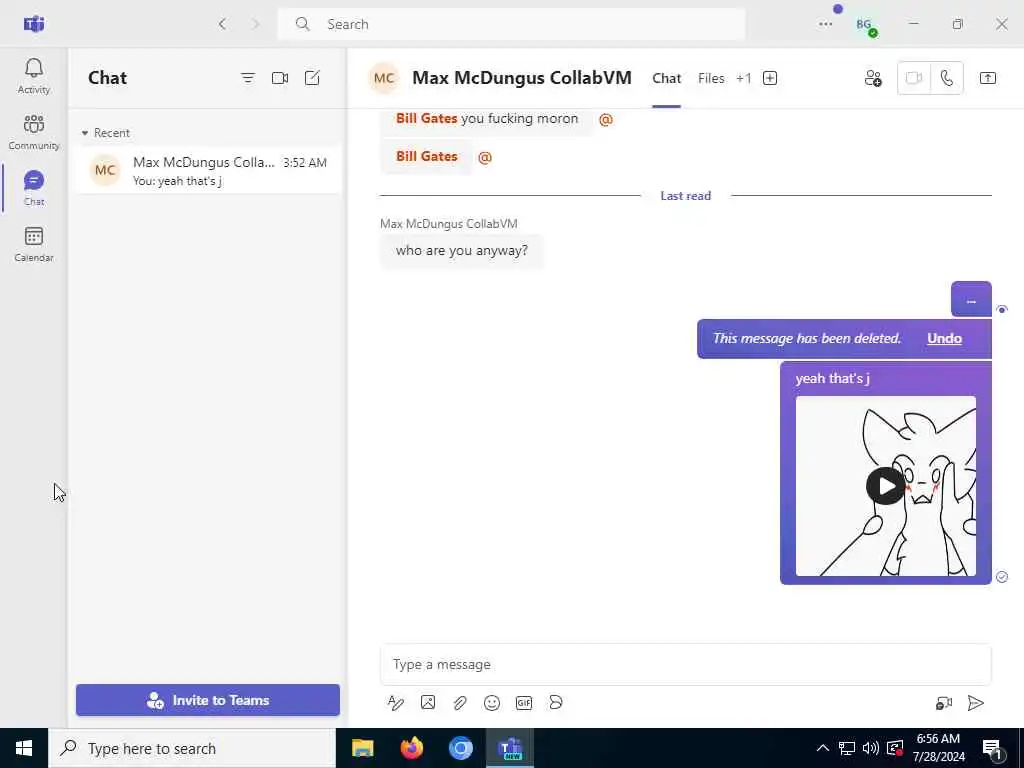Click the 'who are you anyway?' message
This screenshot has width=1024, height=768.
pyautogui.click(x=462, y=251)
